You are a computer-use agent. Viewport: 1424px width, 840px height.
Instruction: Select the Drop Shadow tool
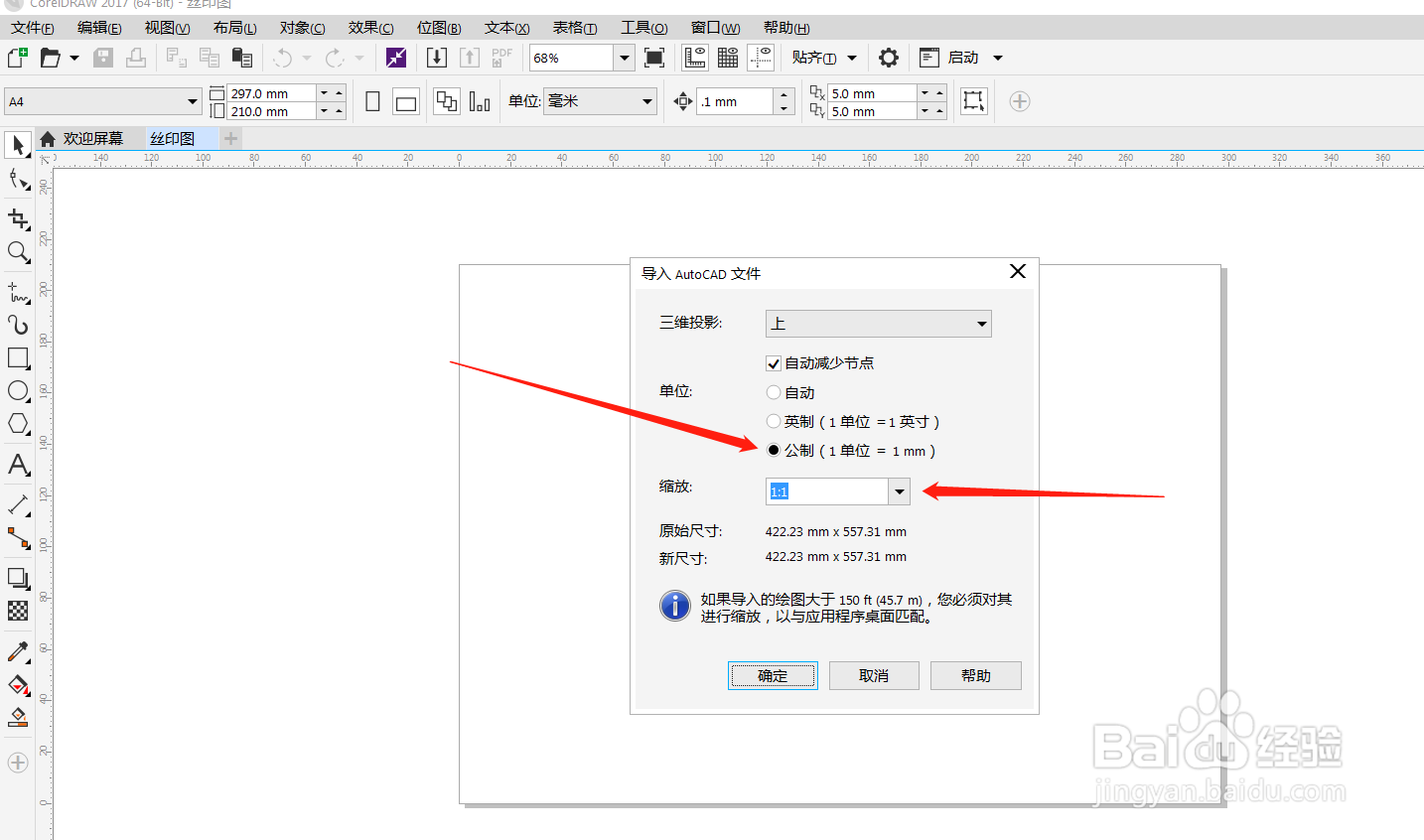pyautogui.click(x=18, y=578)
